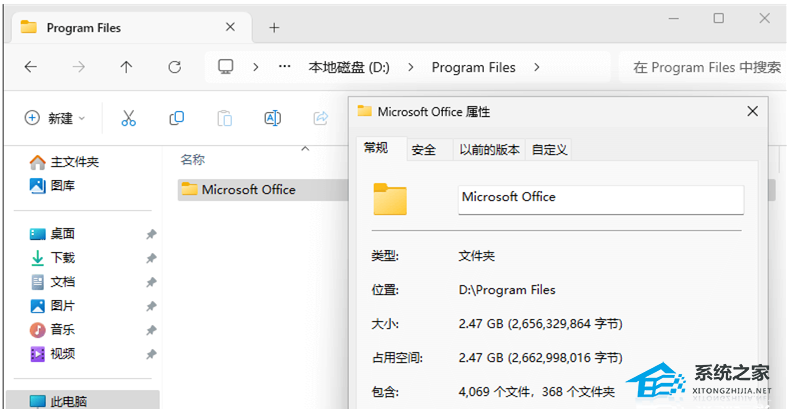Click the pin icon next to 音乐

(x=151, y=330)
